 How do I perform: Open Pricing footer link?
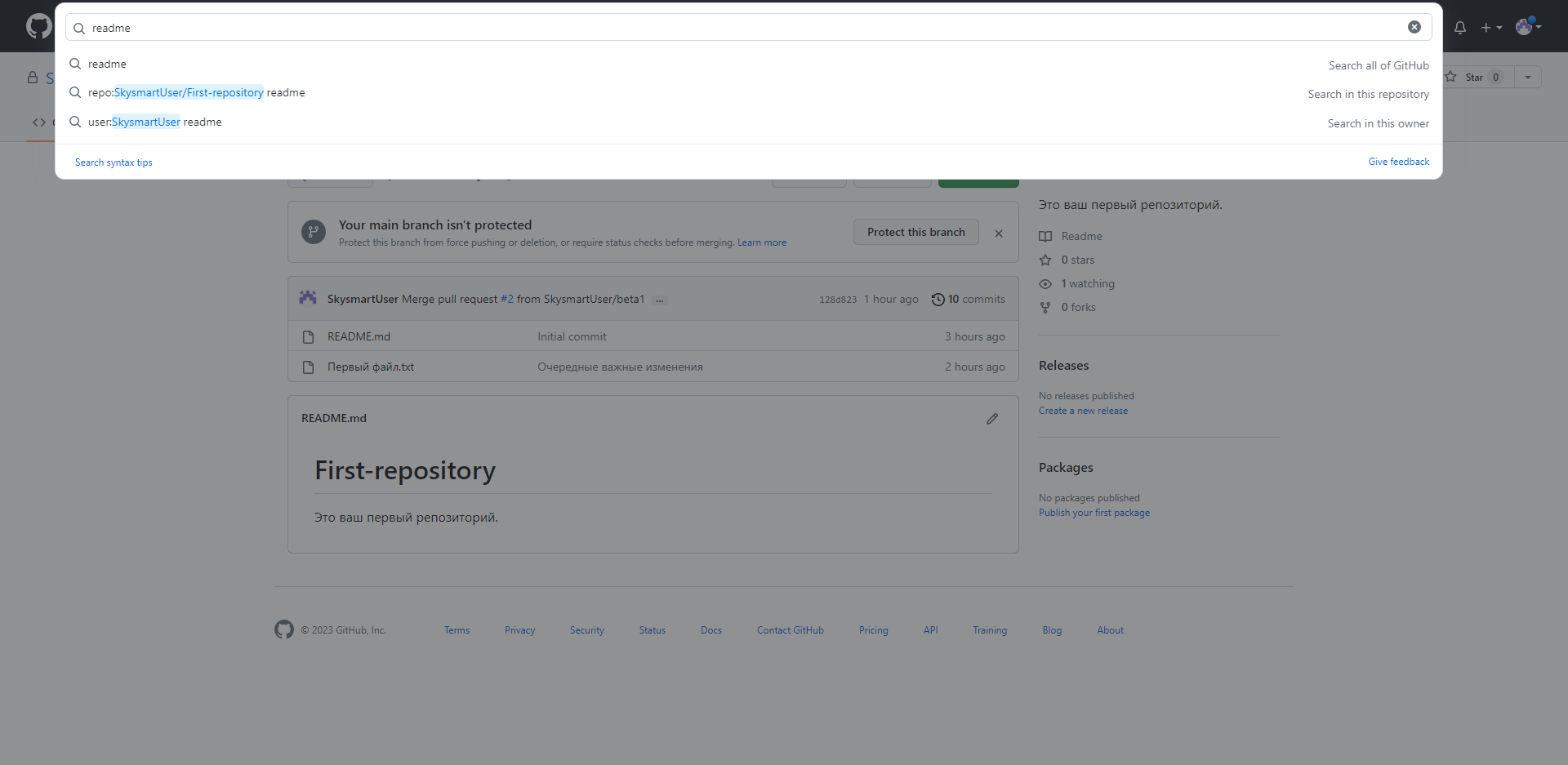point(873,630)
